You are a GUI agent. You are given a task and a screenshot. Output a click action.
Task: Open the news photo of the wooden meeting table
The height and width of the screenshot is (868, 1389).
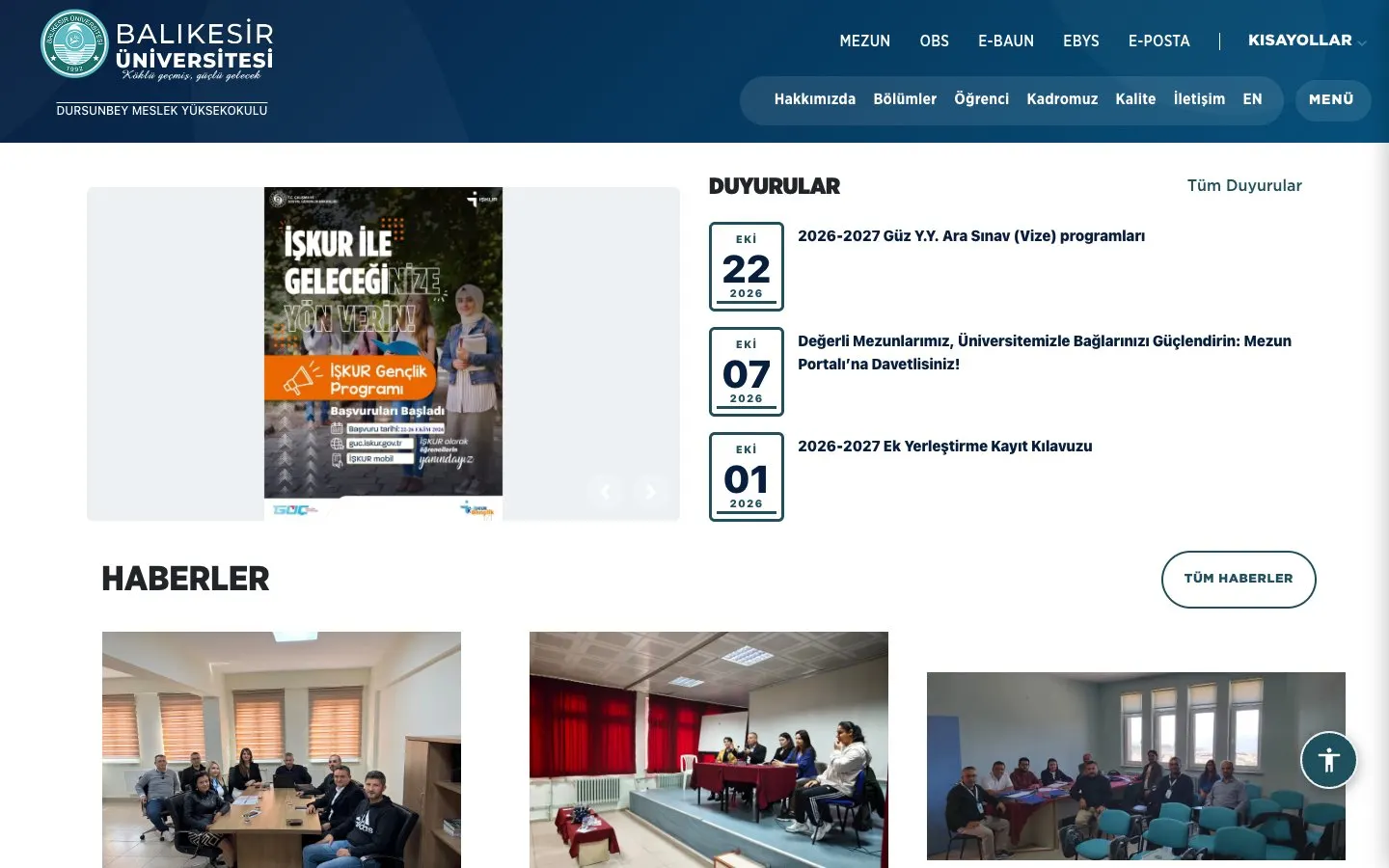coord(282,749)
